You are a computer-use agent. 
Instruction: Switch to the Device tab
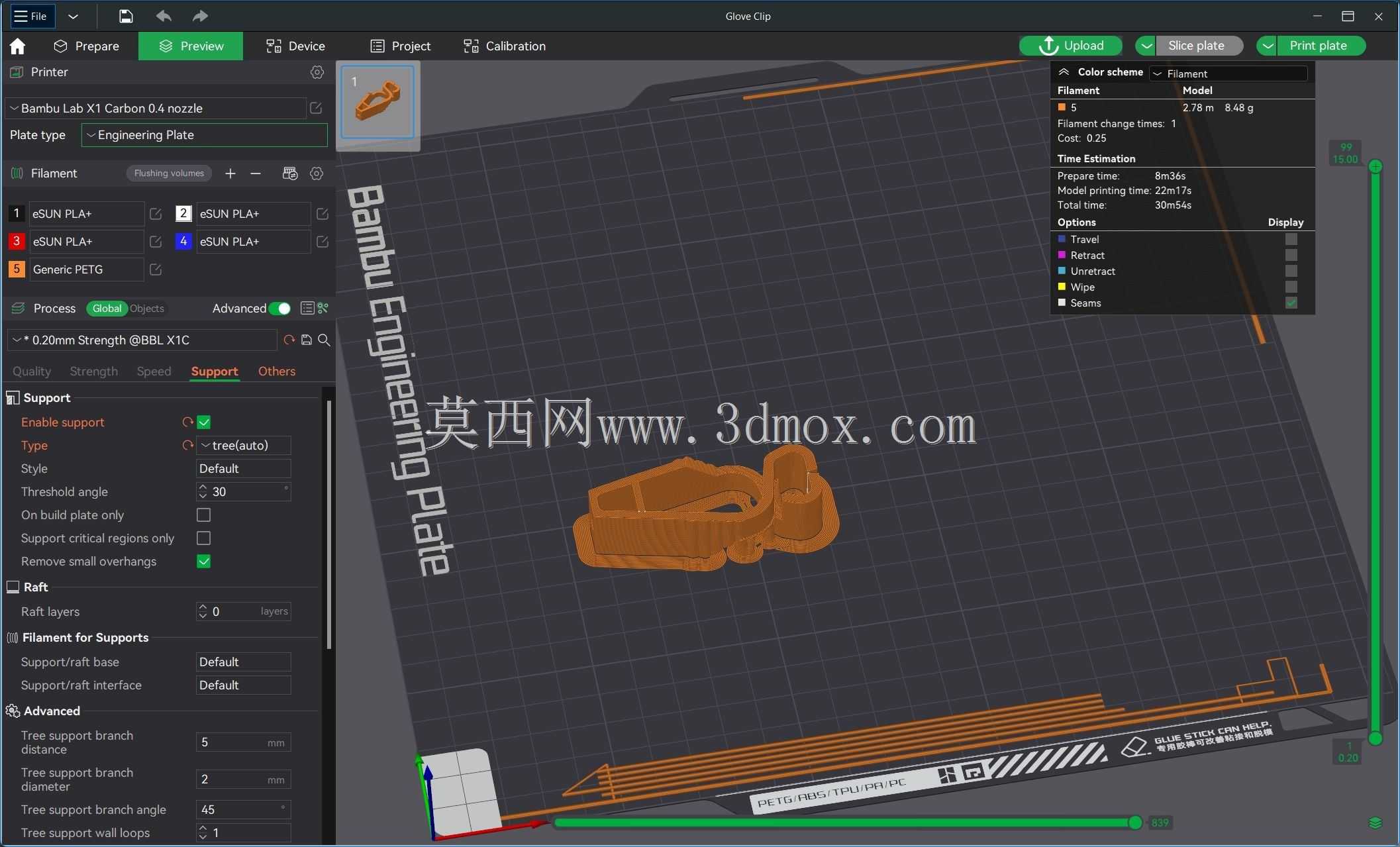point(295,46)
